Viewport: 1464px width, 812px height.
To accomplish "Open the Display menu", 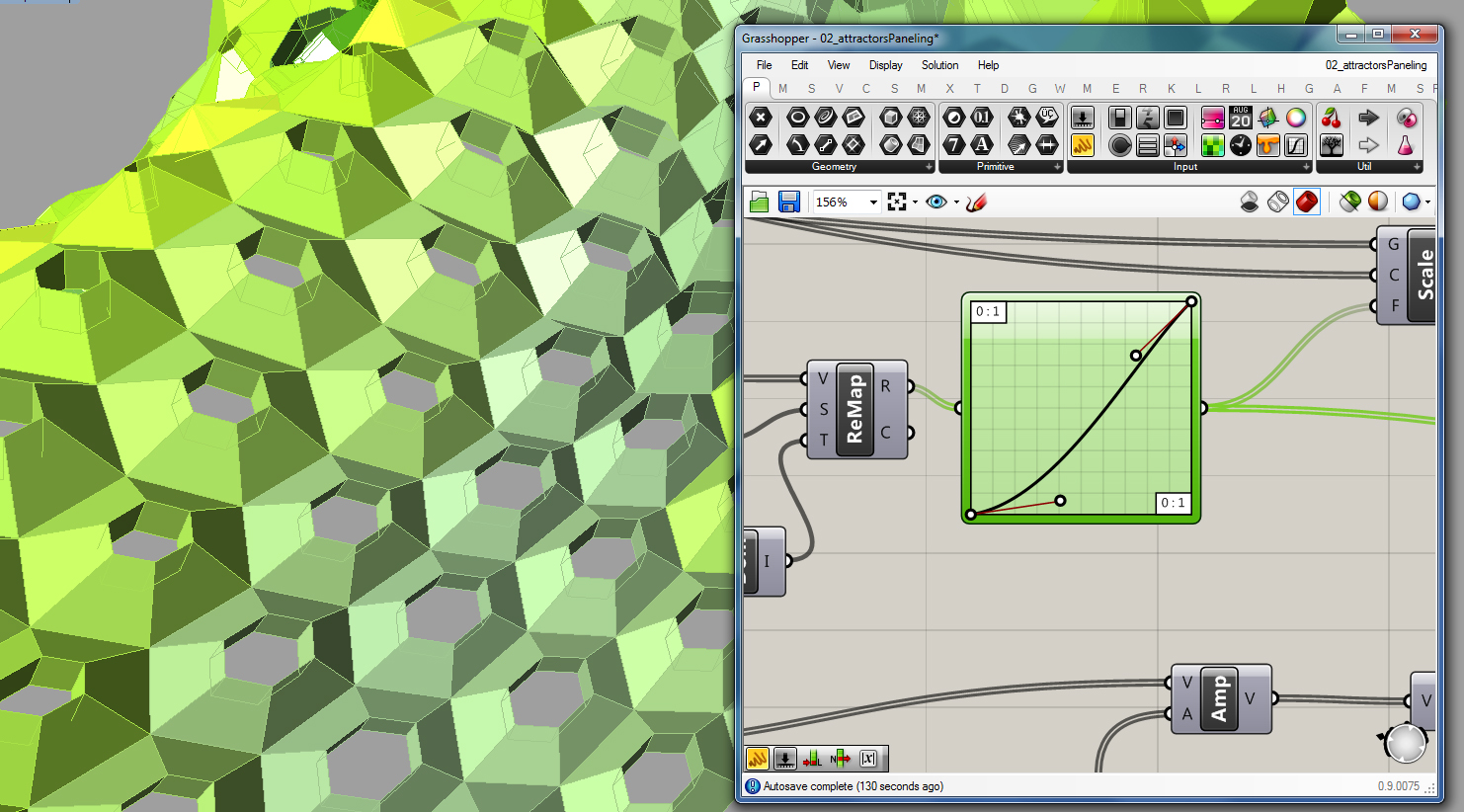I will (x=885, y=65).
